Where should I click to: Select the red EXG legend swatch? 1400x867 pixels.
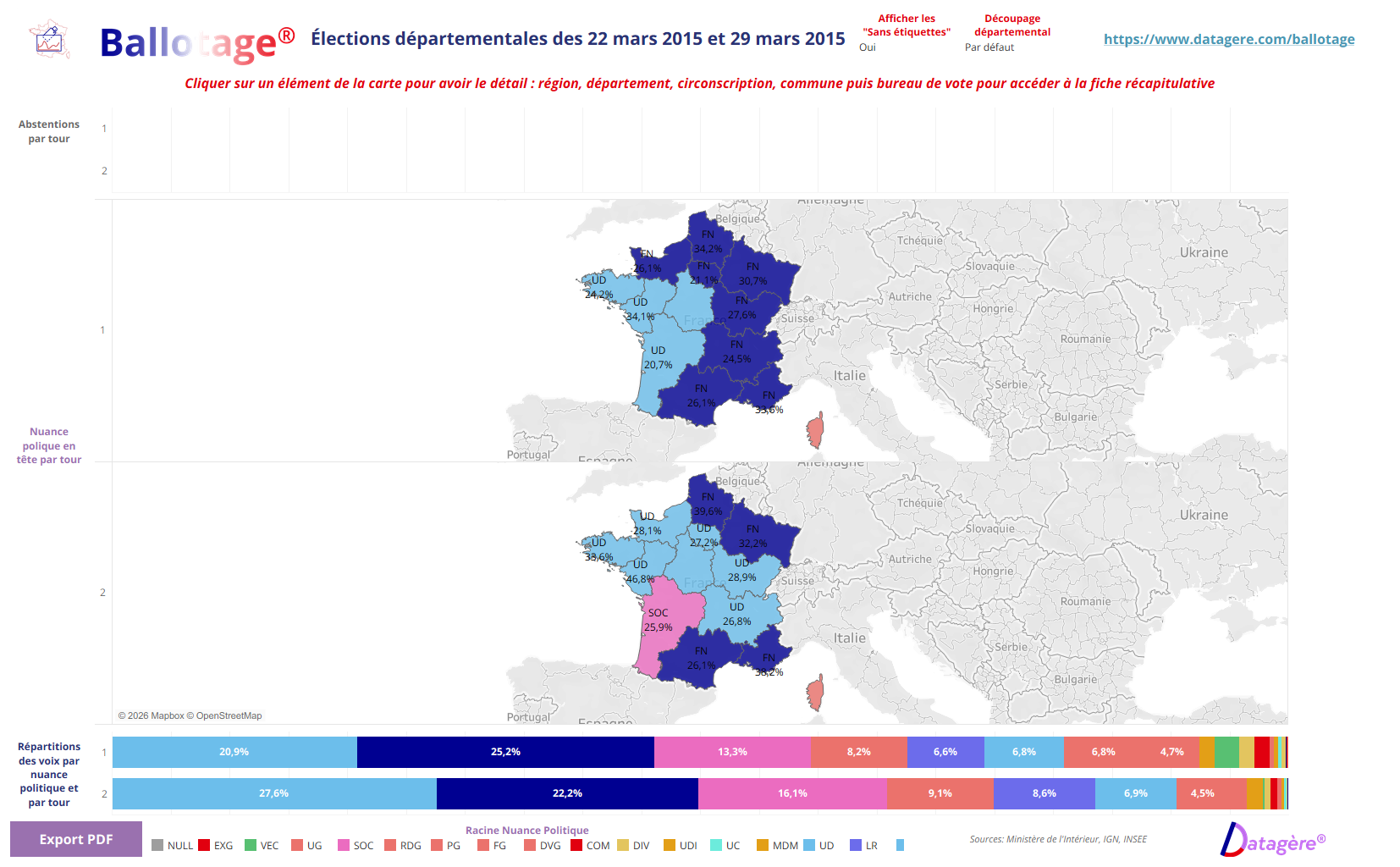(x=202, y=845)
